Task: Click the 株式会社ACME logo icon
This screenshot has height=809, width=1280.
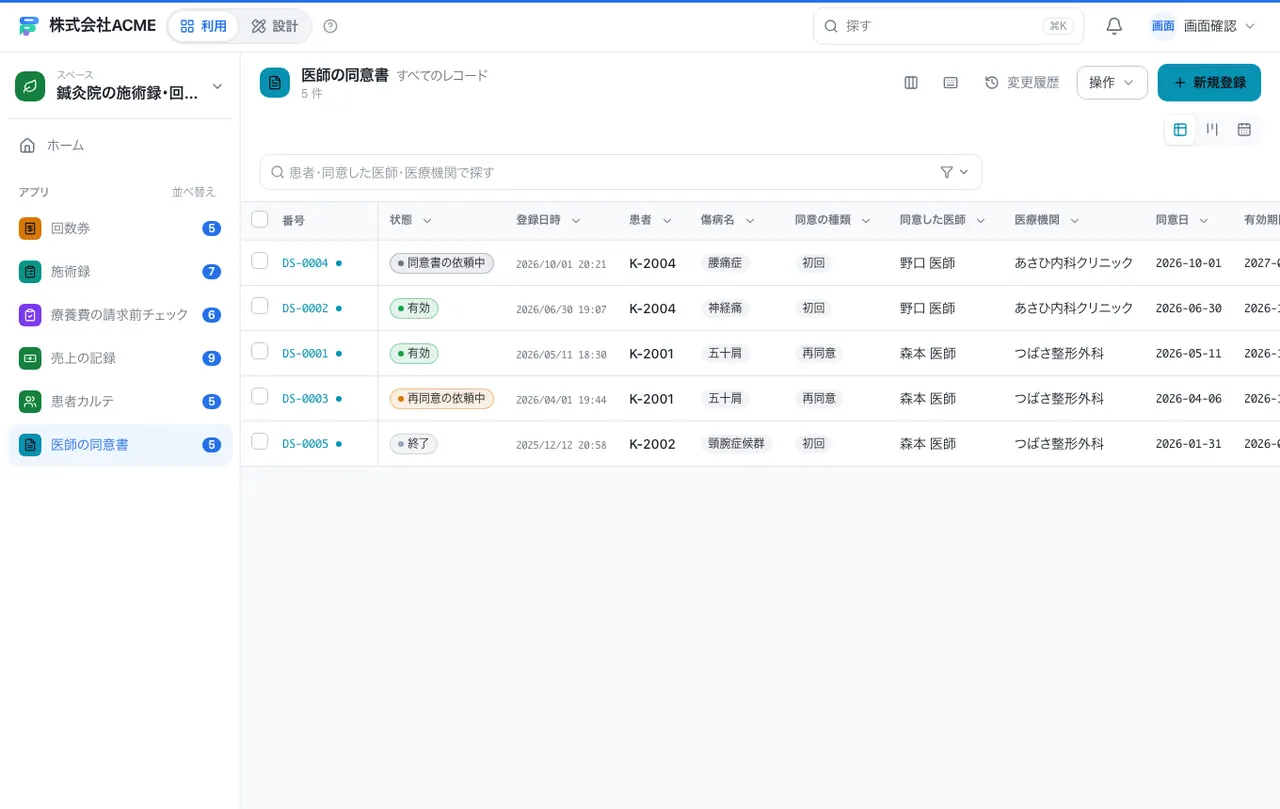Action: tap(29, 26)
